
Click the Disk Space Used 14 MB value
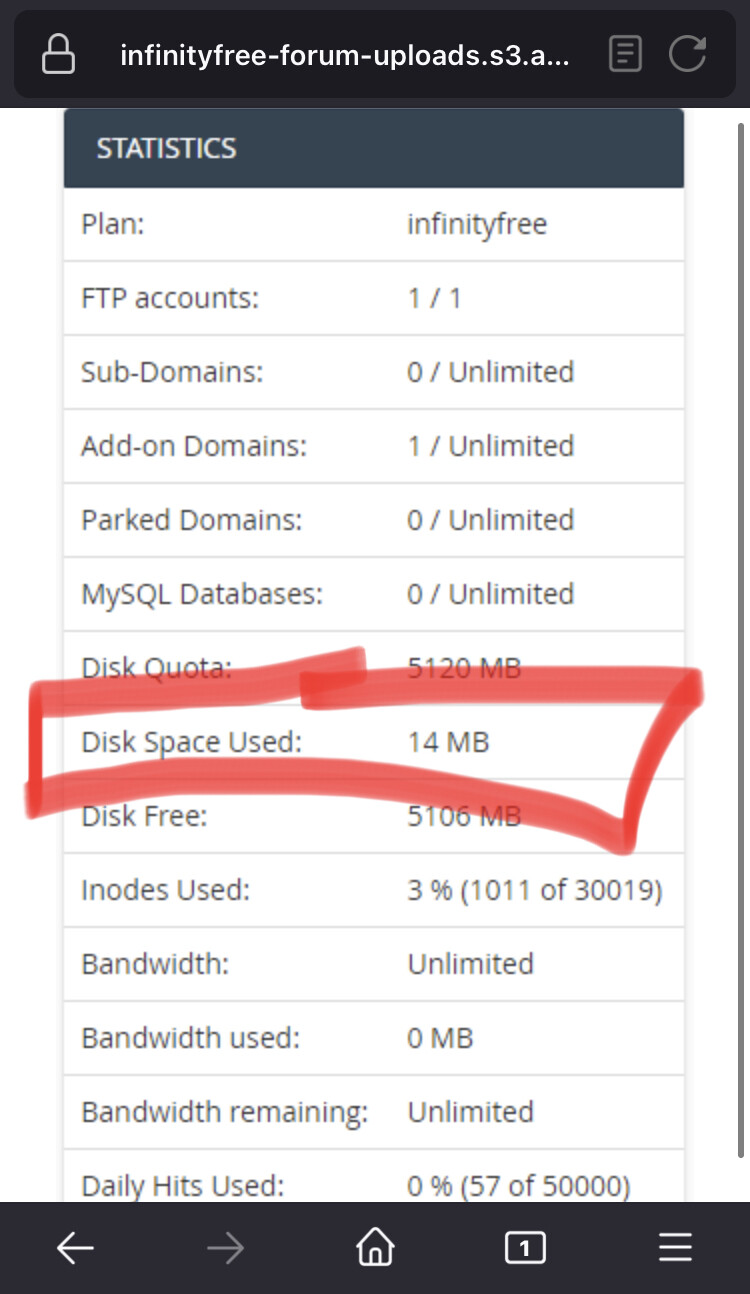[448, 742]
